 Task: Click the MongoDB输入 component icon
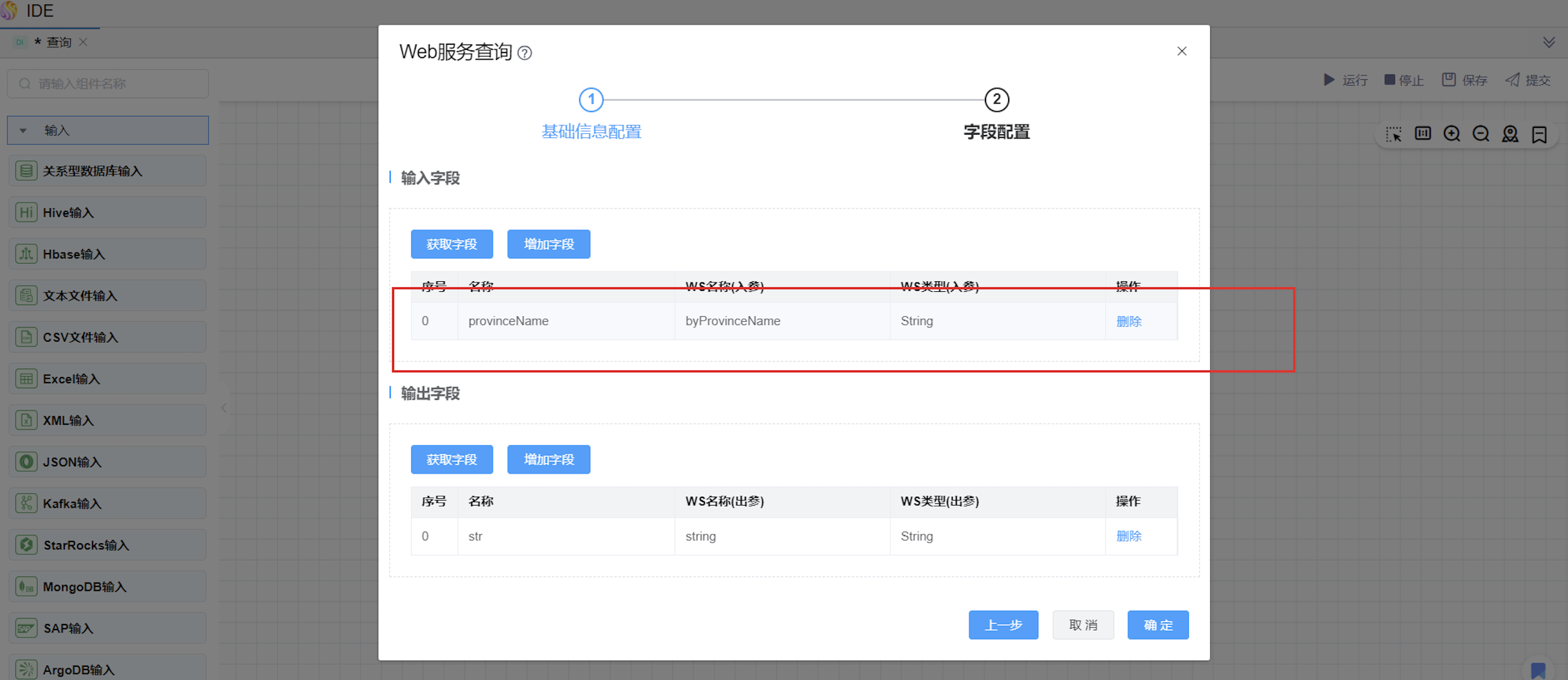[x=26, y=587]
